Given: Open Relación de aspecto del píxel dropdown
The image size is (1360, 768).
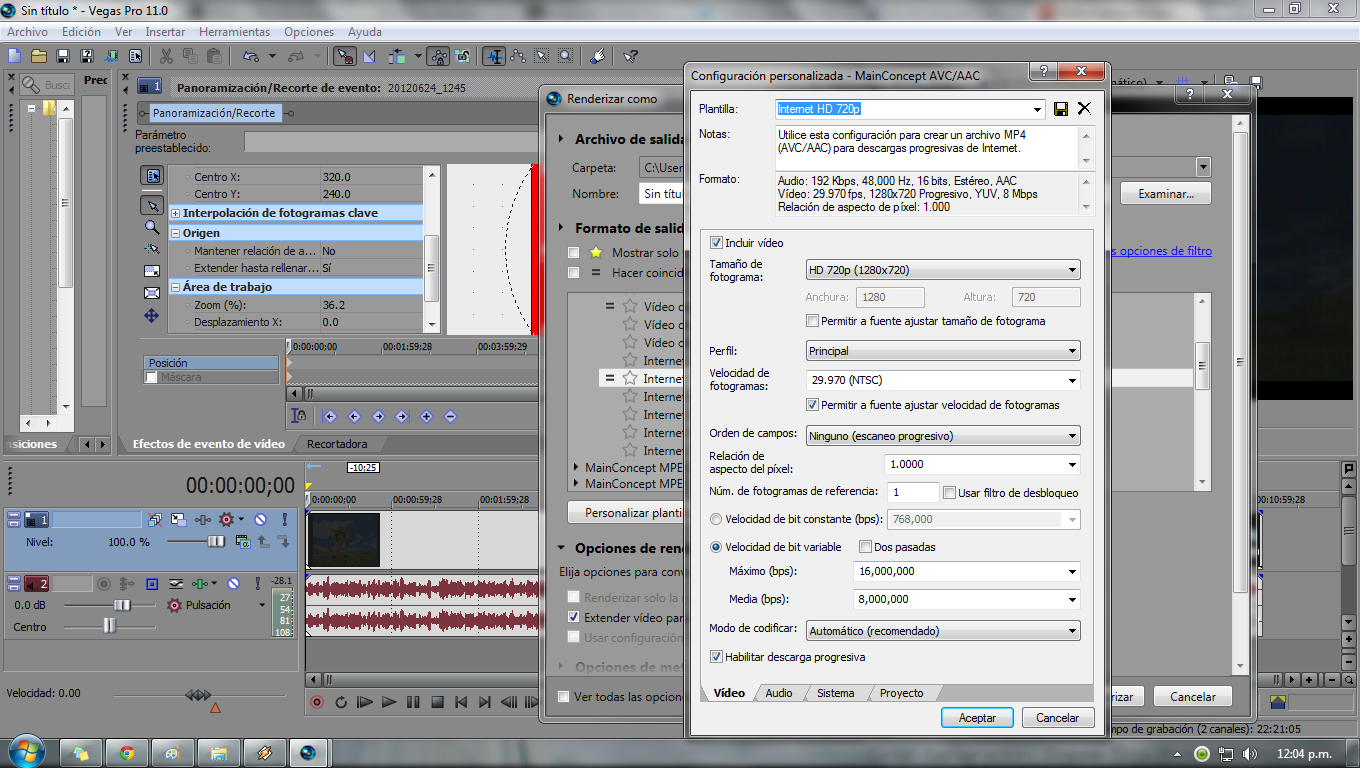Looking at the screenshot, I should [x=1073, y=464].
